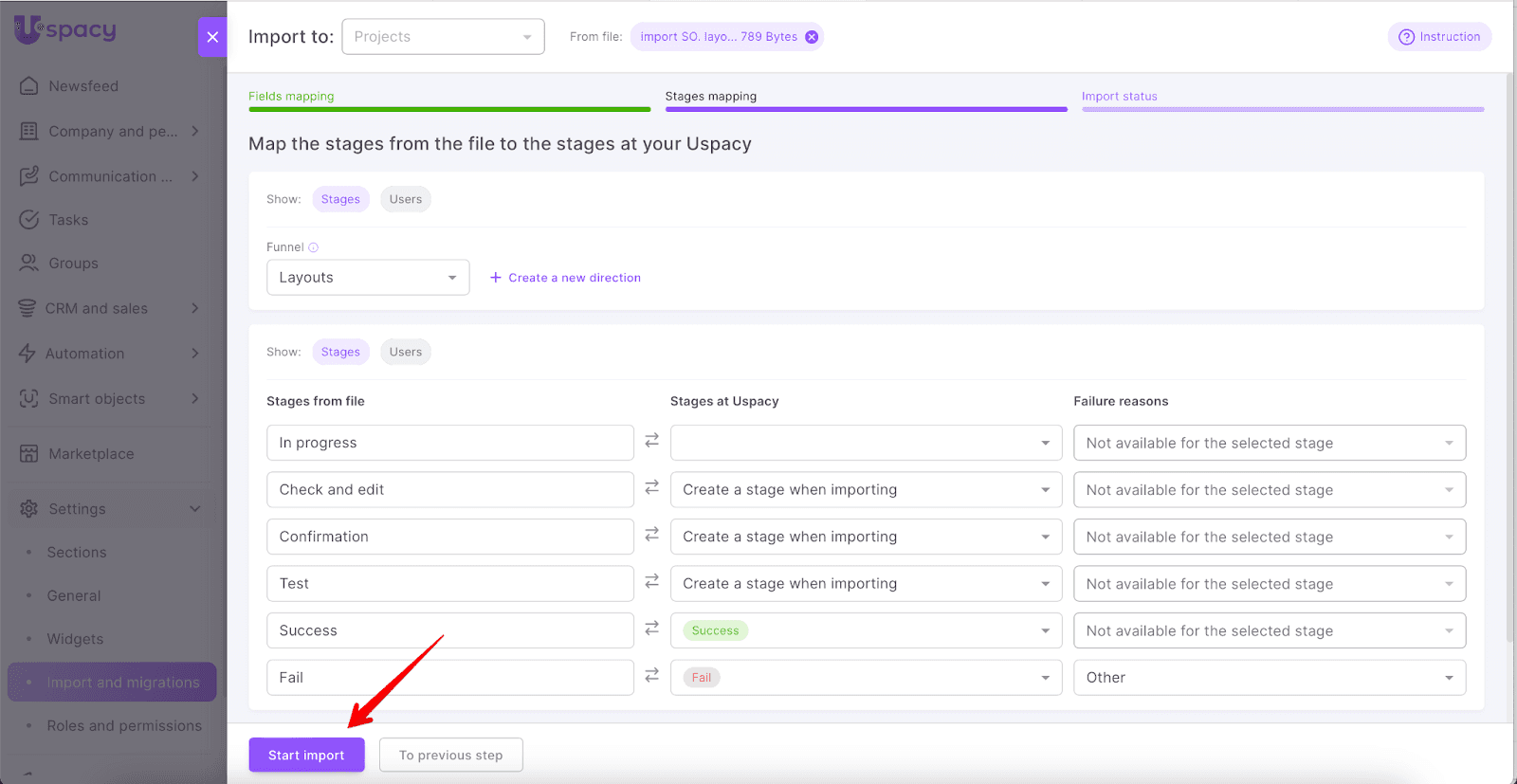Go to the Fields mapping step tab

(x=291, y=97)
